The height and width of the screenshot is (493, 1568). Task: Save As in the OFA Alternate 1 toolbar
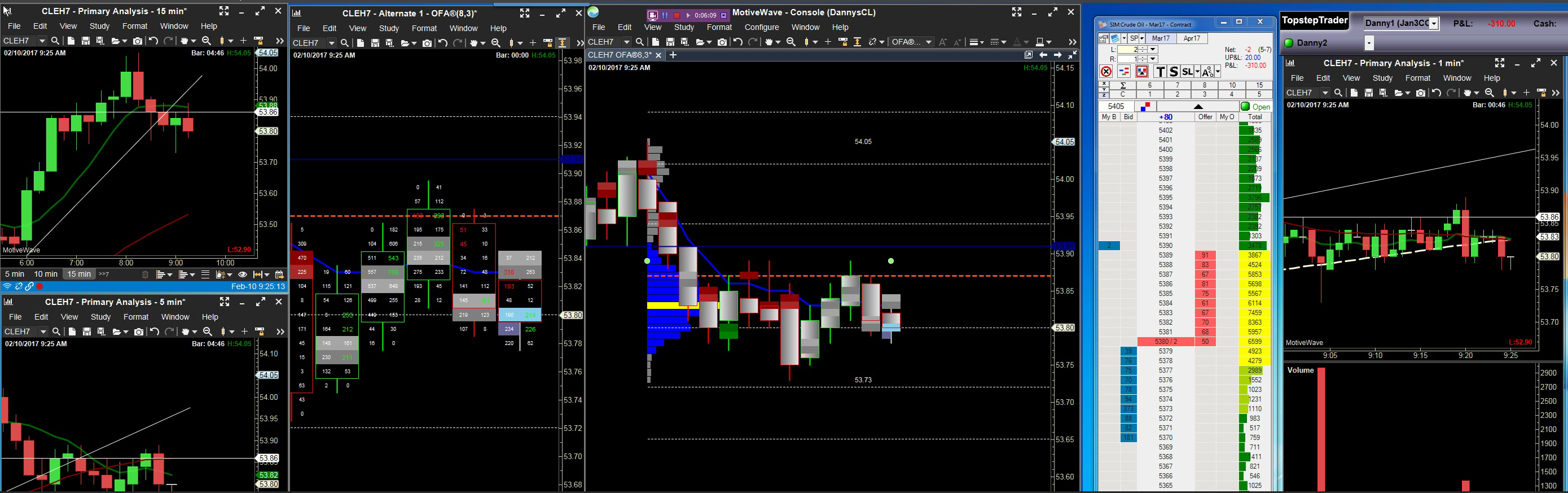pos(389,43)
